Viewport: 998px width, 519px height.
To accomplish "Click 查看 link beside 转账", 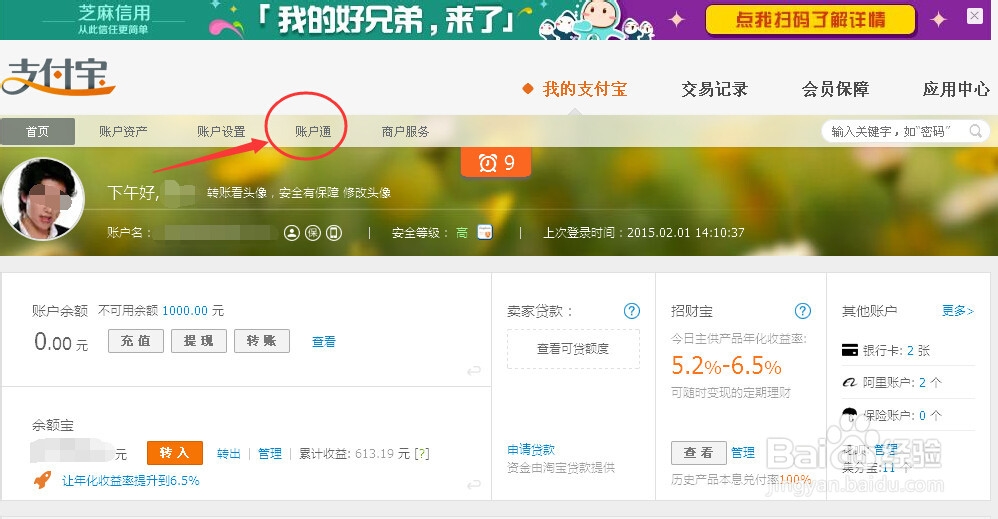I will [323, 342].
